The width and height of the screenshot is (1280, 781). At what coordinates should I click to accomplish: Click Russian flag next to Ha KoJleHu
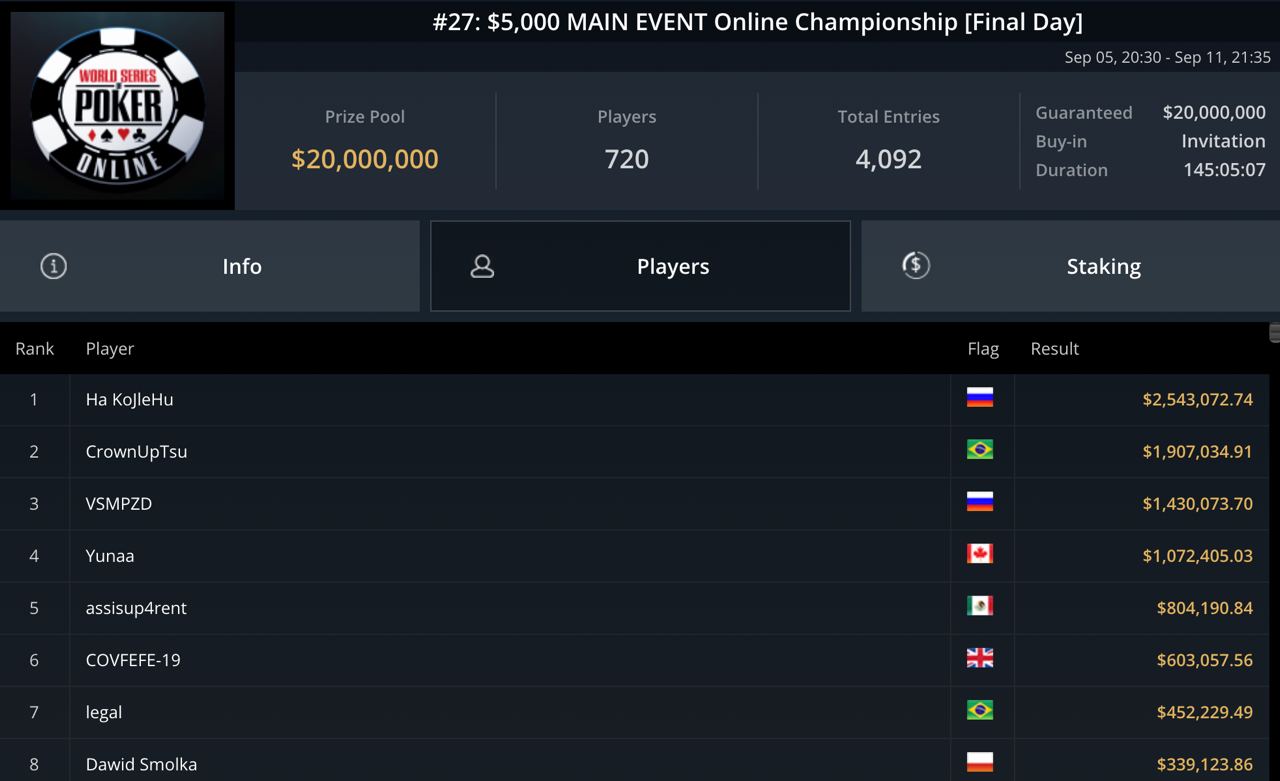(x=980, y=399)
